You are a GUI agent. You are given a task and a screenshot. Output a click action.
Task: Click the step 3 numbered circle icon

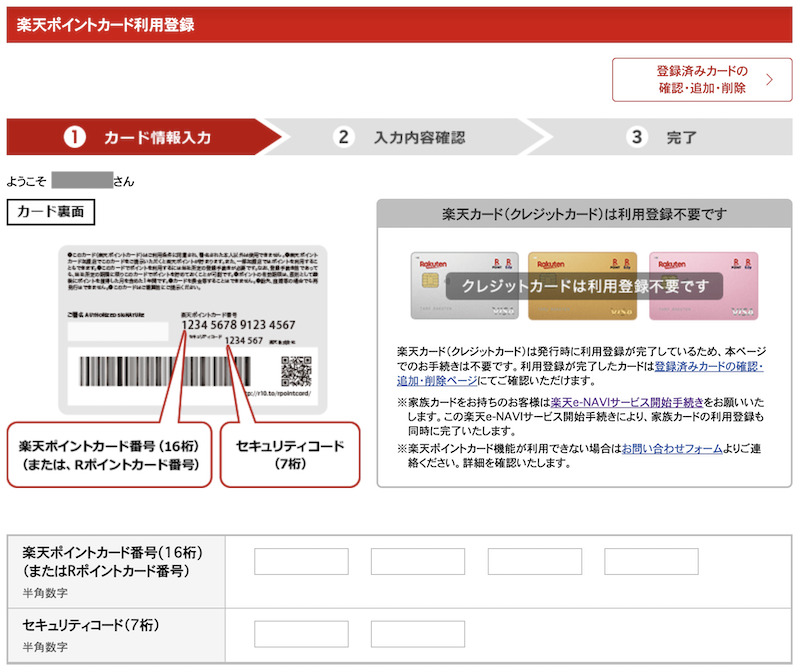[637, 141]
